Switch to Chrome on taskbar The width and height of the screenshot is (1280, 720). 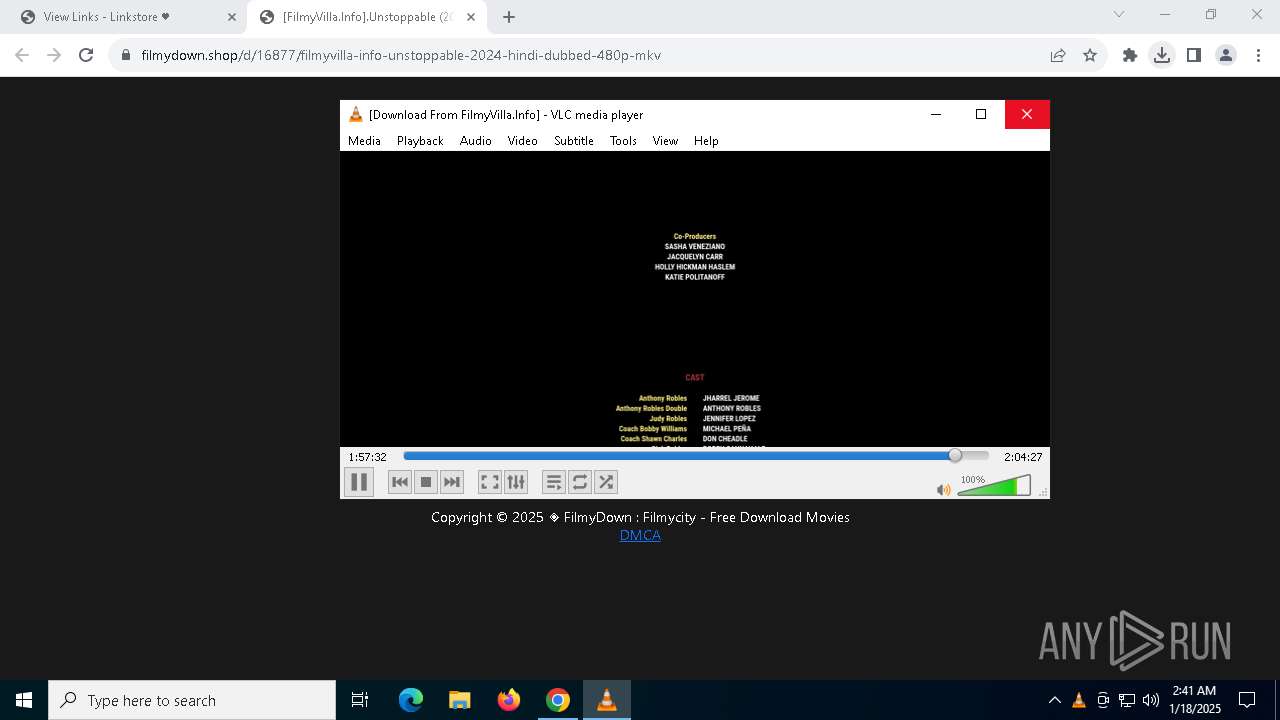click(558, 700)
